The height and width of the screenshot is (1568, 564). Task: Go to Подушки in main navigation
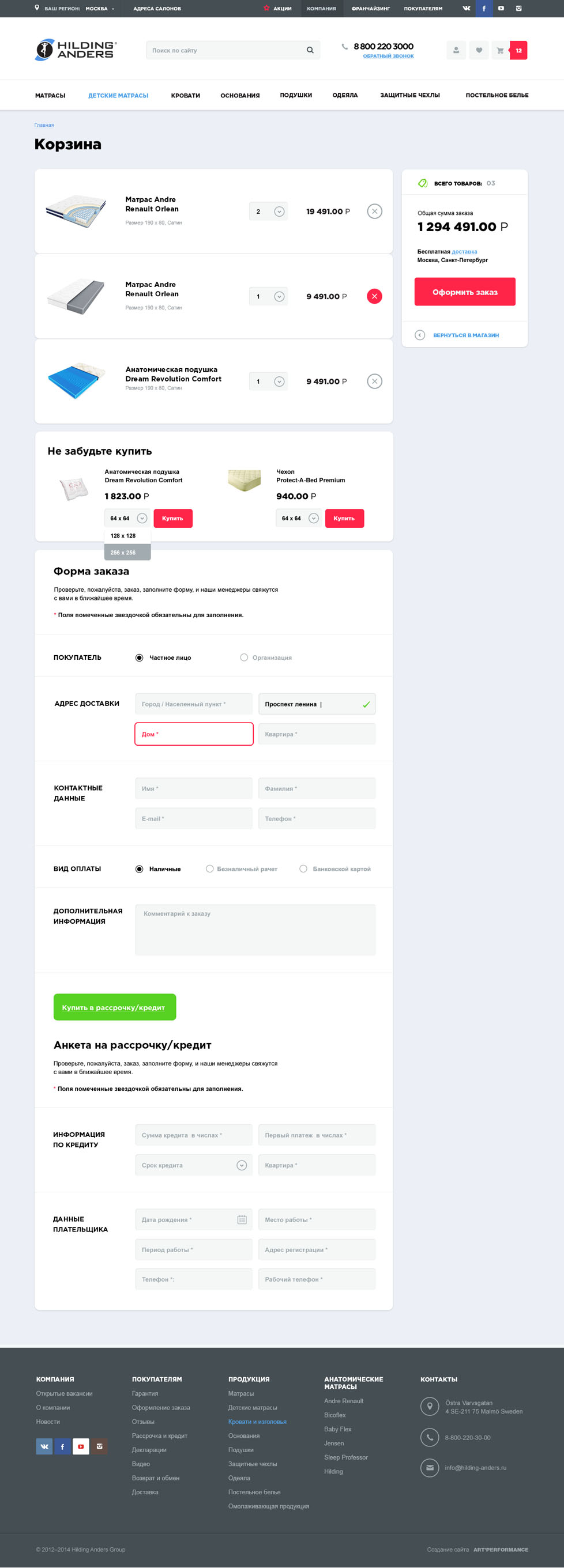click(296, 96)
